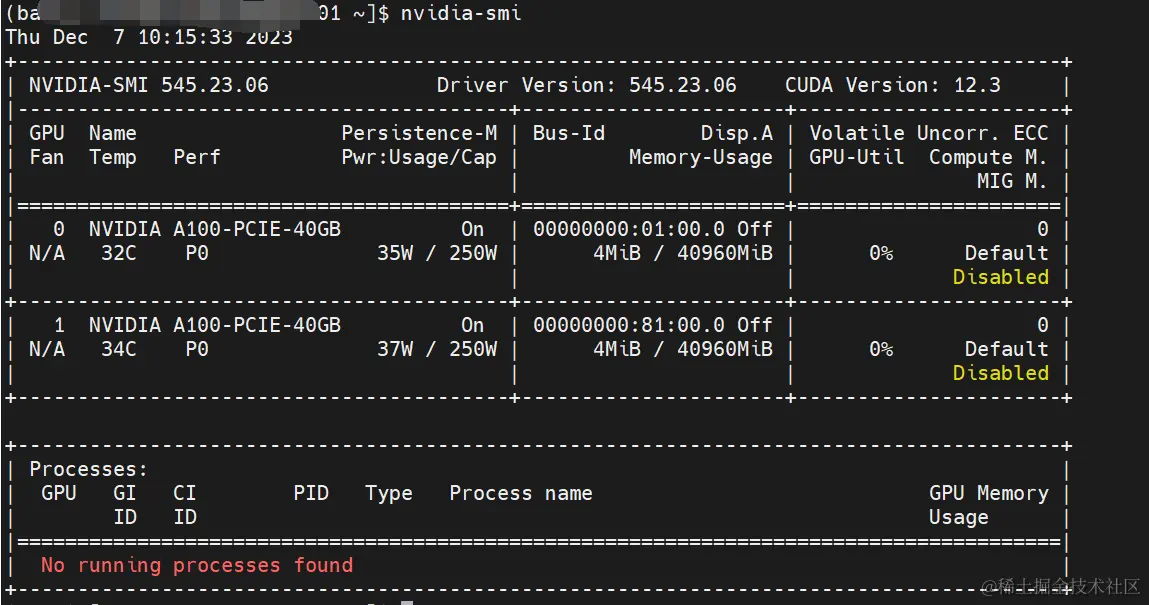Click the "Perf" column header

click(196, 157)
